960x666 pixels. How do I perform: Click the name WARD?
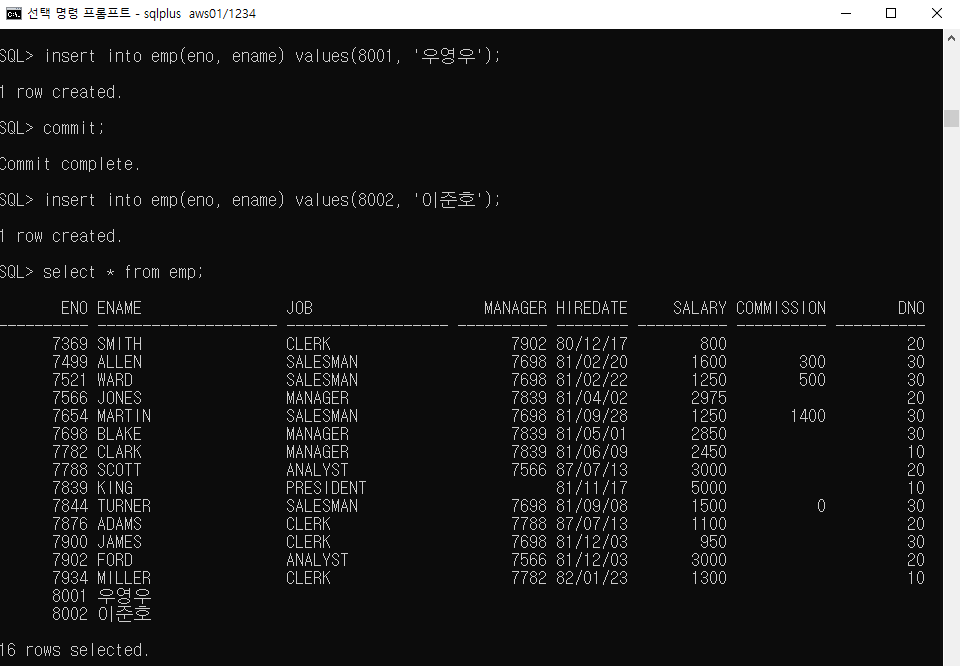(114, 380)
